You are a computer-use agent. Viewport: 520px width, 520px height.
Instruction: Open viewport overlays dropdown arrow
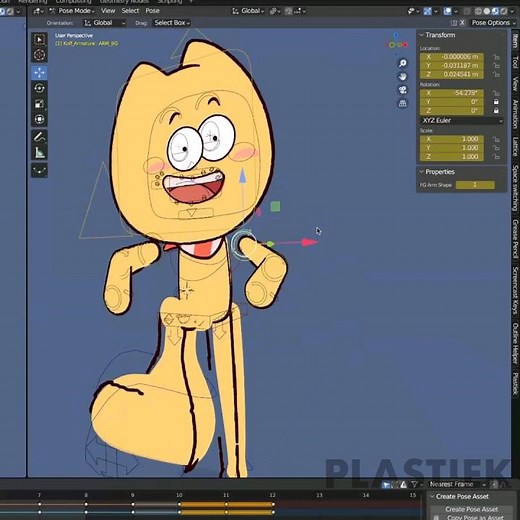click(456, 11)
